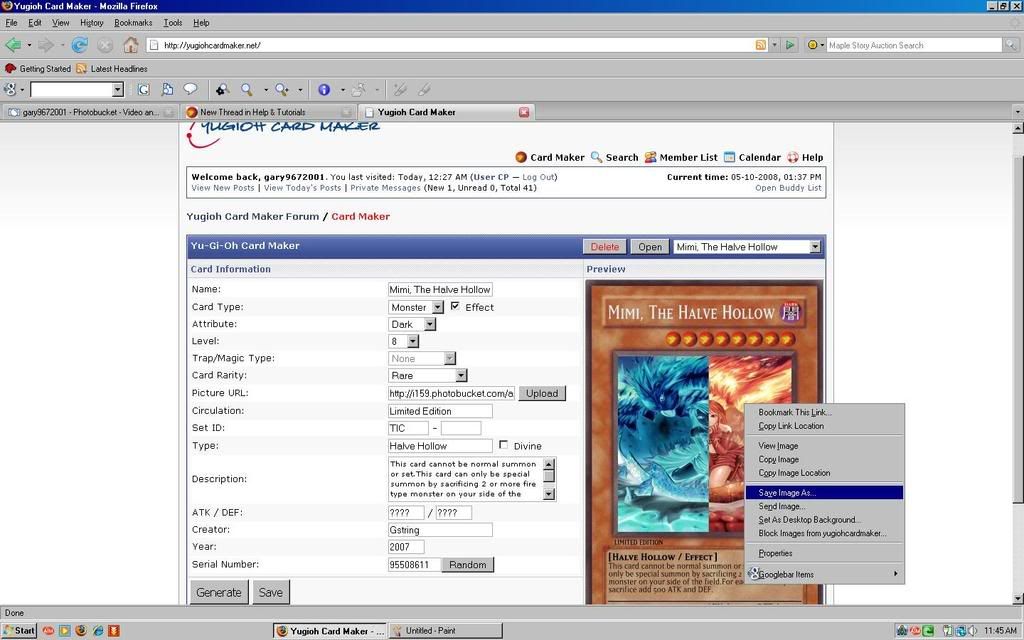Click the Random serial number button
The image size is (1024, 640).
click(x=467, y=565)
